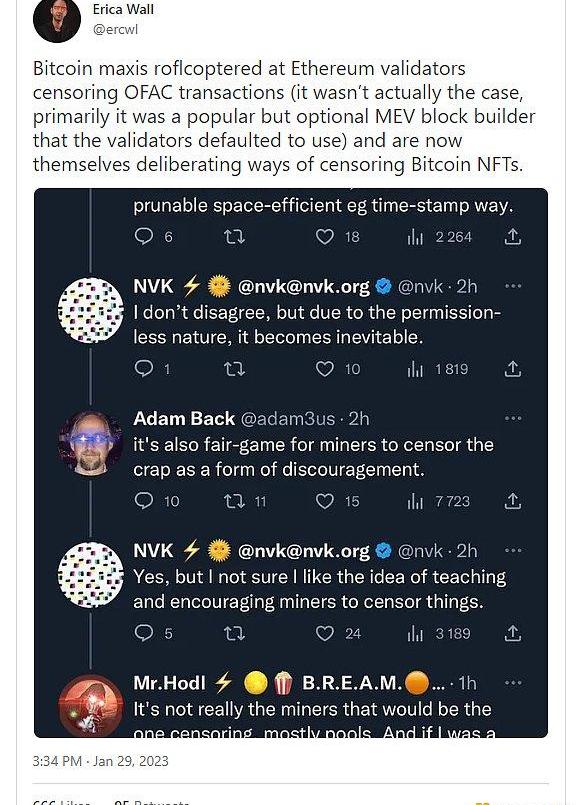Open Adam Back's laser-eyes avatar
The height and width of the screenshot is (805, 582).
click(91, 443)
